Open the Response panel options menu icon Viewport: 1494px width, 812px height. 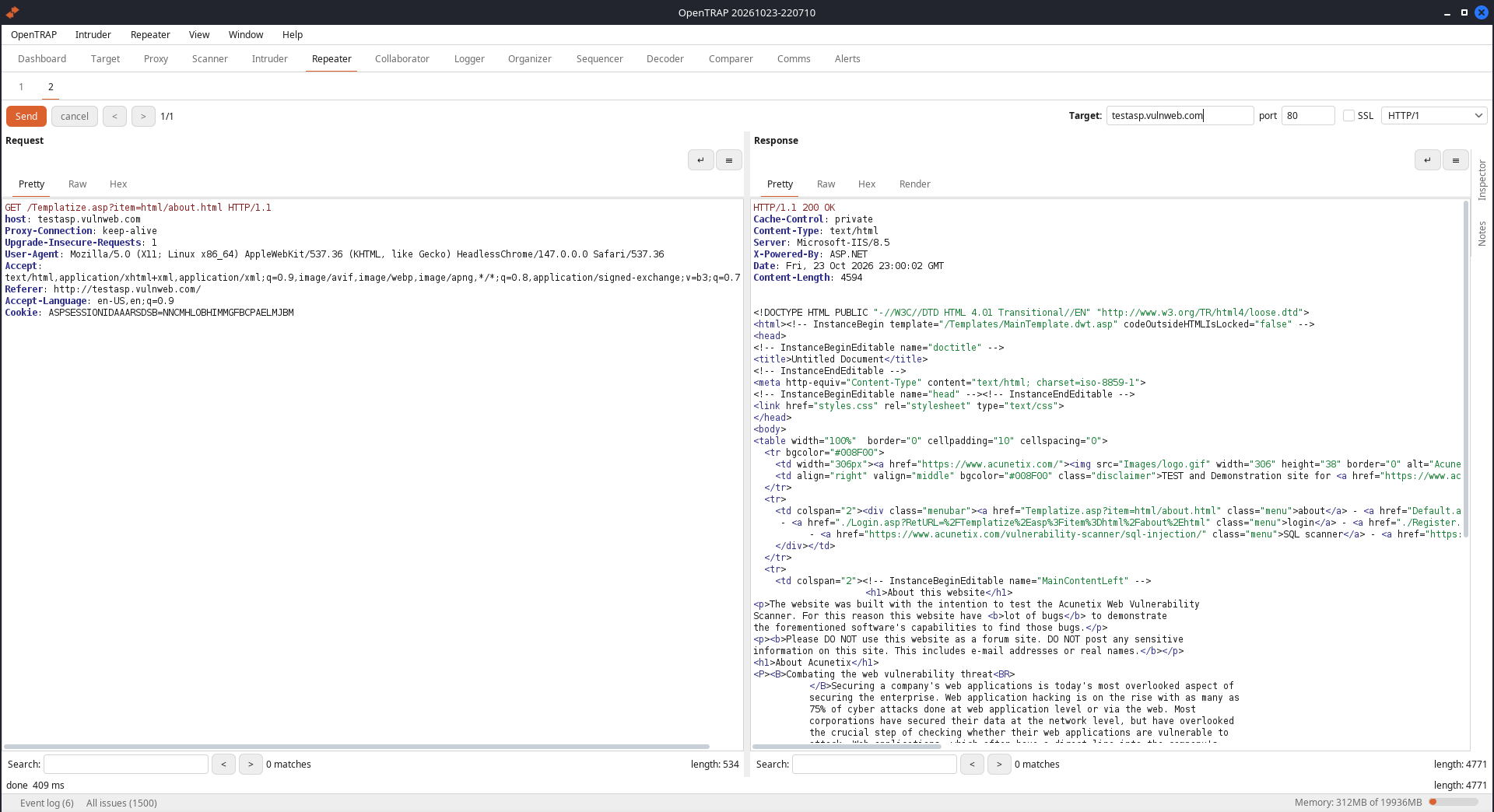1455,160
